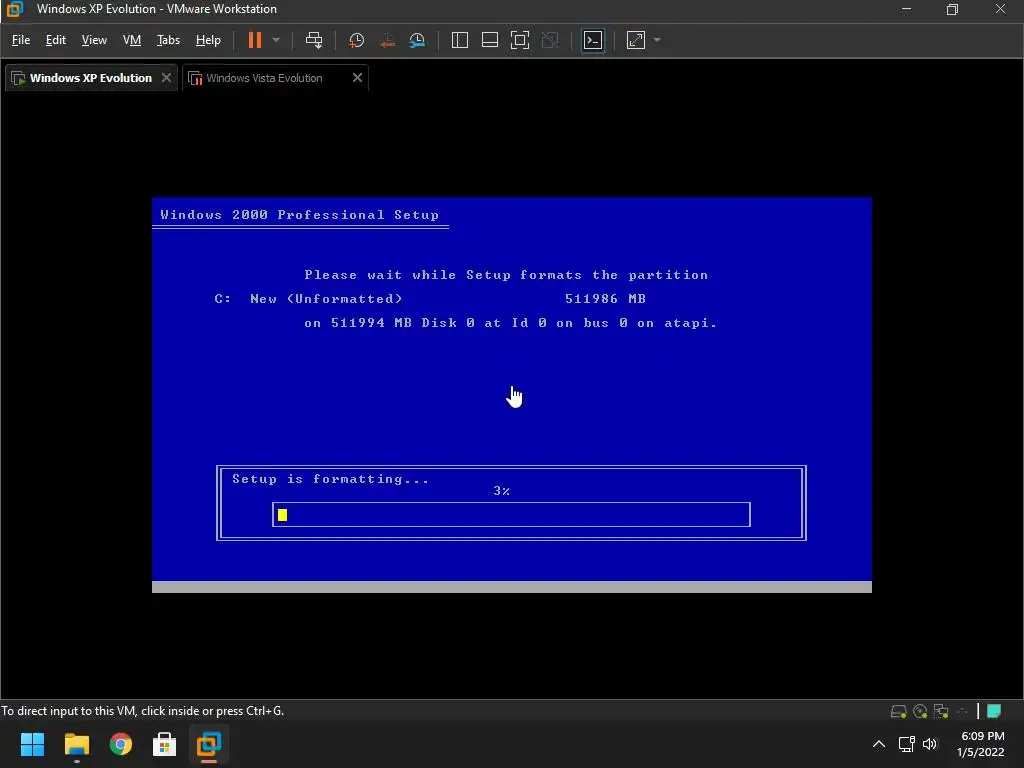Image resolution: width=1024 pixels, height=768 pixels.
Task: Pause the virtual machine with the orange pause button
Action: click(255, 40)
